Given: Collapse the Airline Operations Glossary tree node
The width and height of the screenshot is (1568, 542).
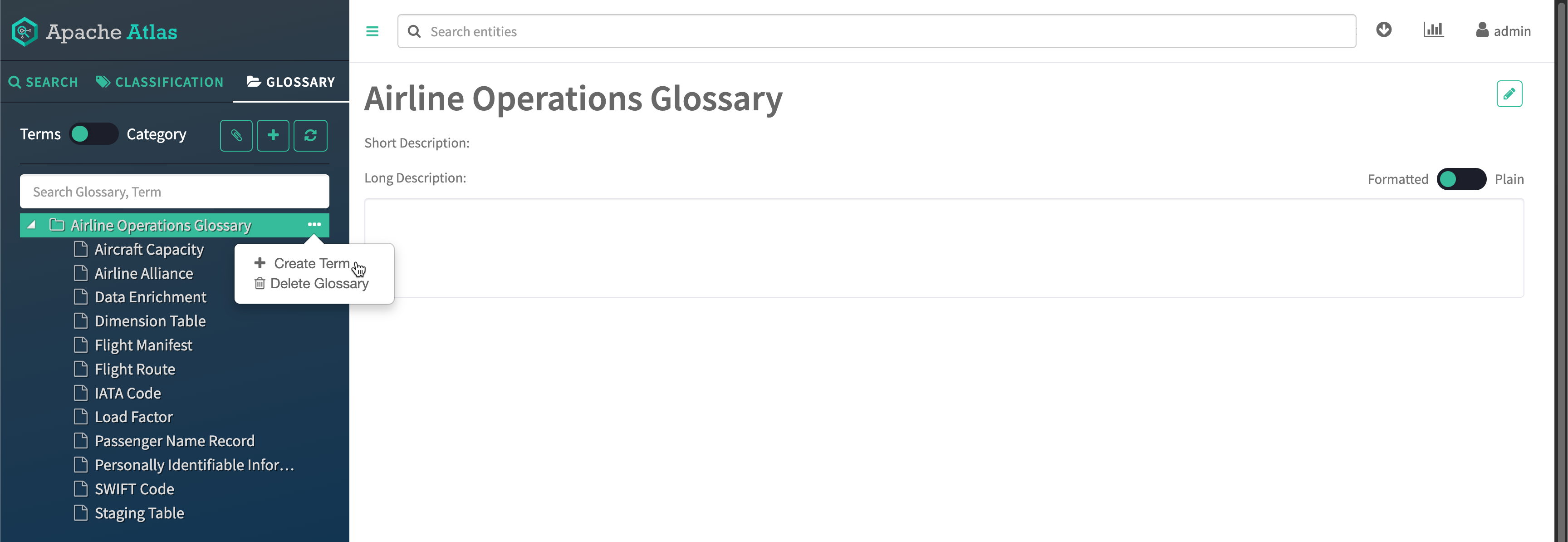Looking at the screenshot, I should (31, 225).
